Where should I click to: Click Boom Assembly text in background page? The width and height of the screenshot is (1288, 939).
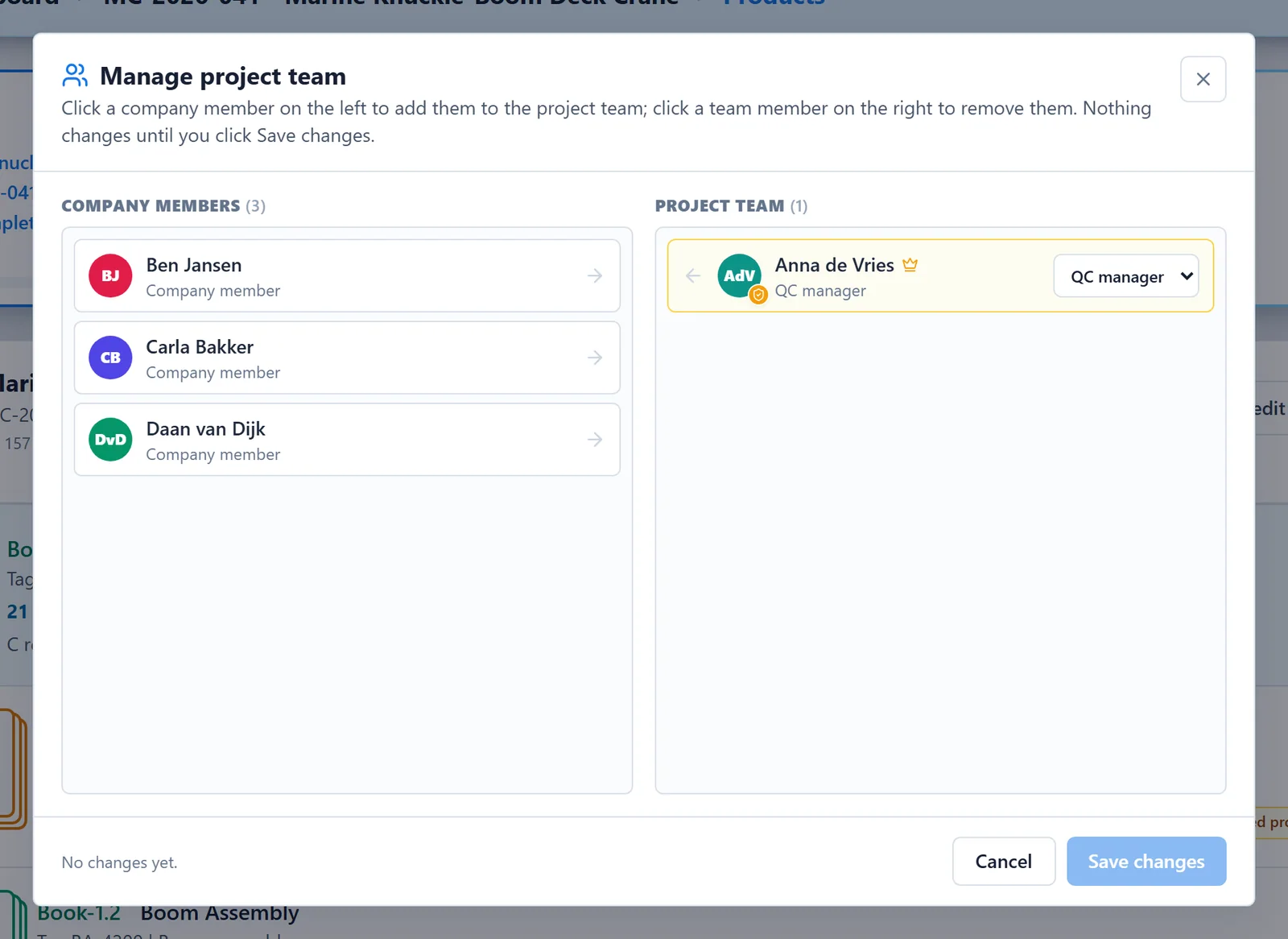tap(220, 913)
